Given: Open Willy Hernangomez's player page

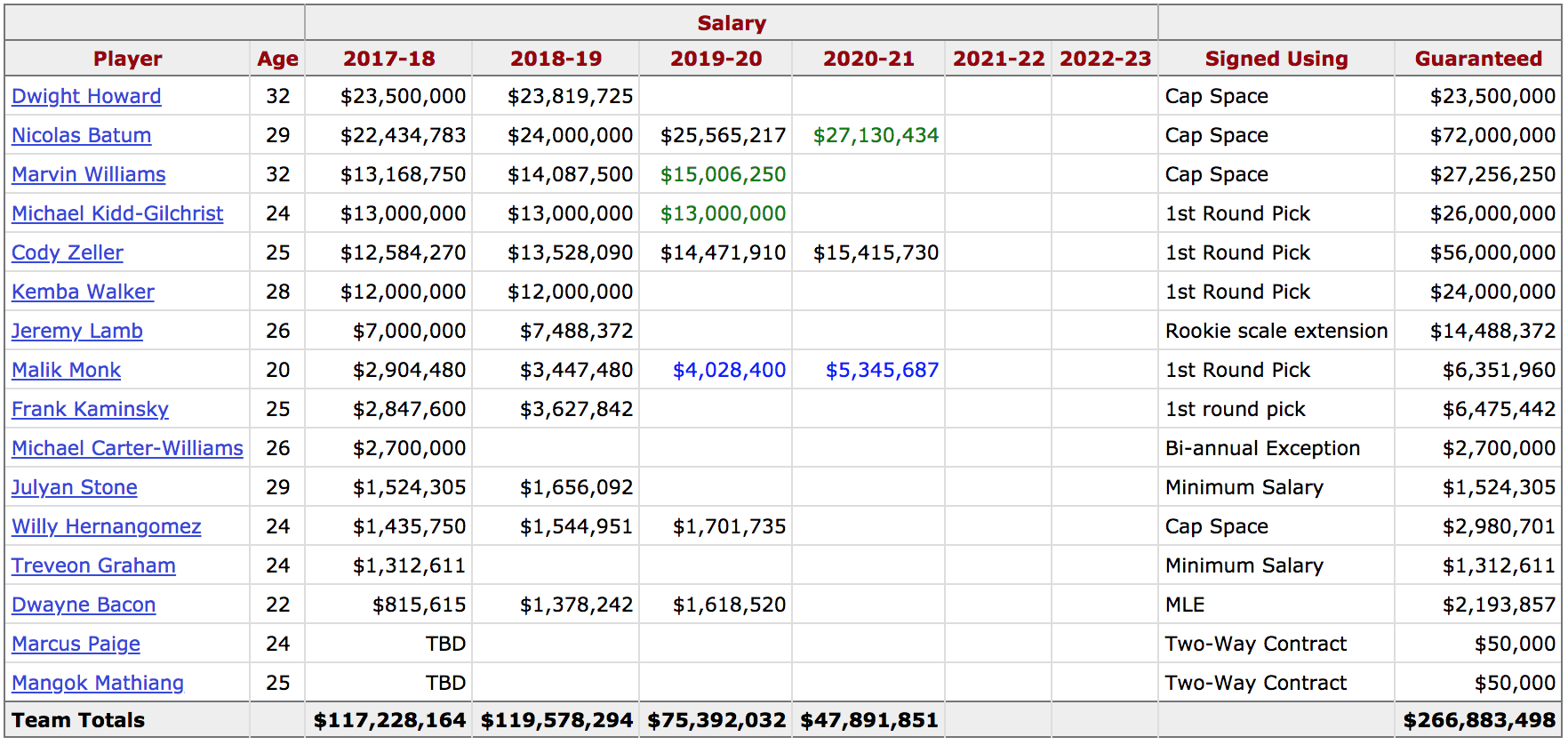Looking at the screenshot, I should click(106, 526).
